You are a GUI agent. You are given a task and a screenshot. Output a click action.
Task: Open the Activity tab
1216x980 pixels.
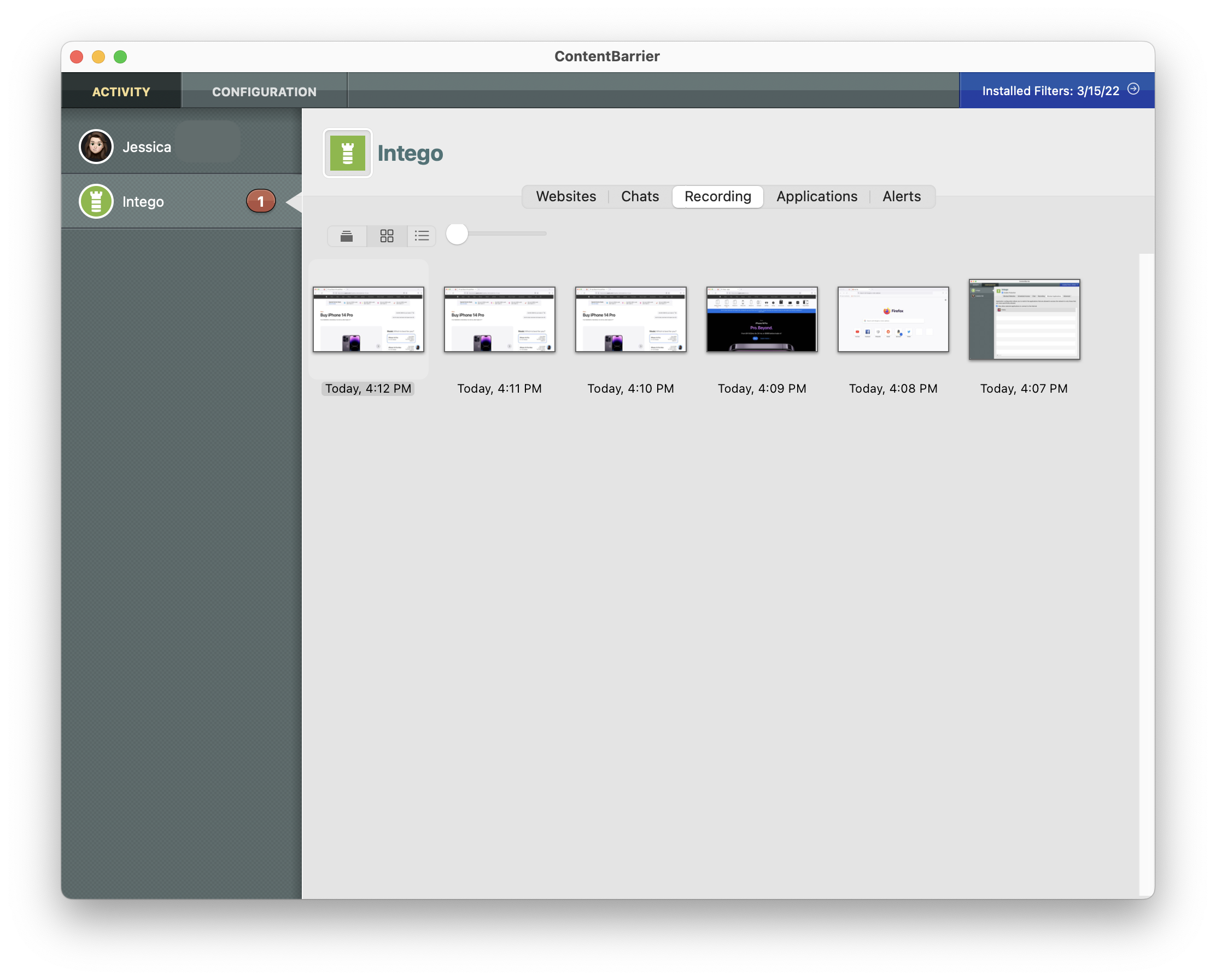[121, 91]
